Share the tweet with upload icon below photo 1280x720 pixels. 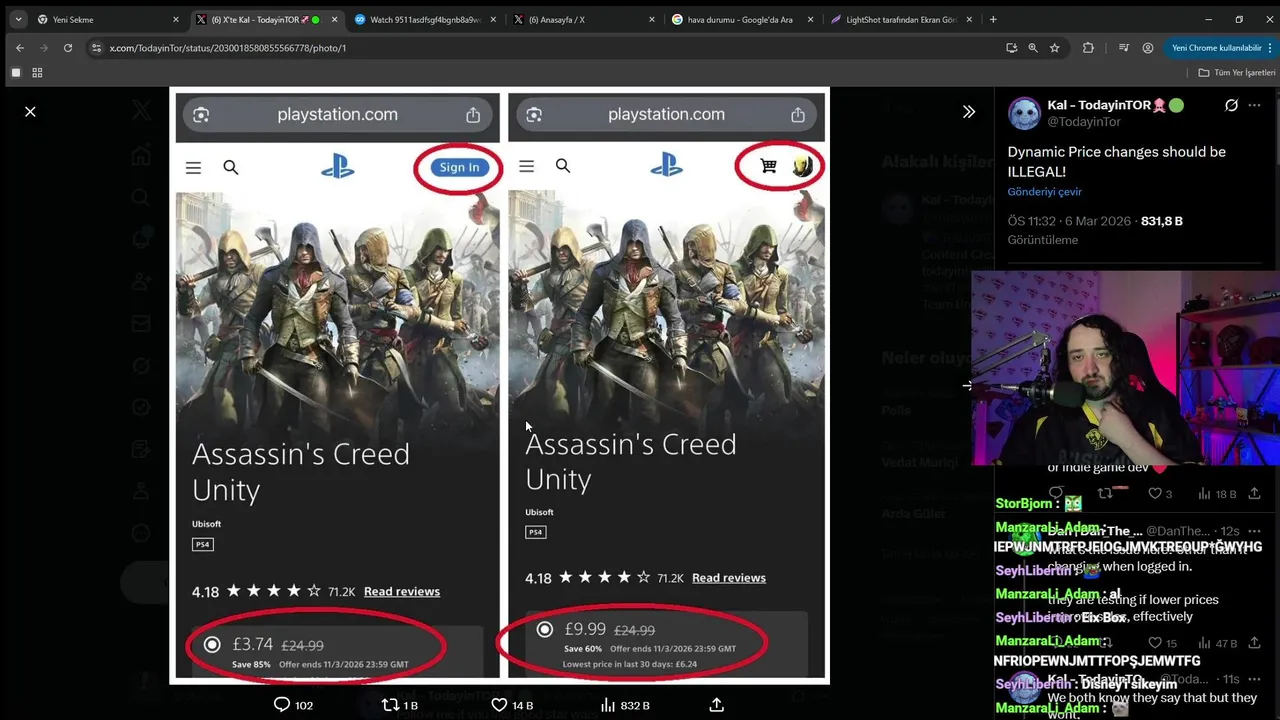716,705
